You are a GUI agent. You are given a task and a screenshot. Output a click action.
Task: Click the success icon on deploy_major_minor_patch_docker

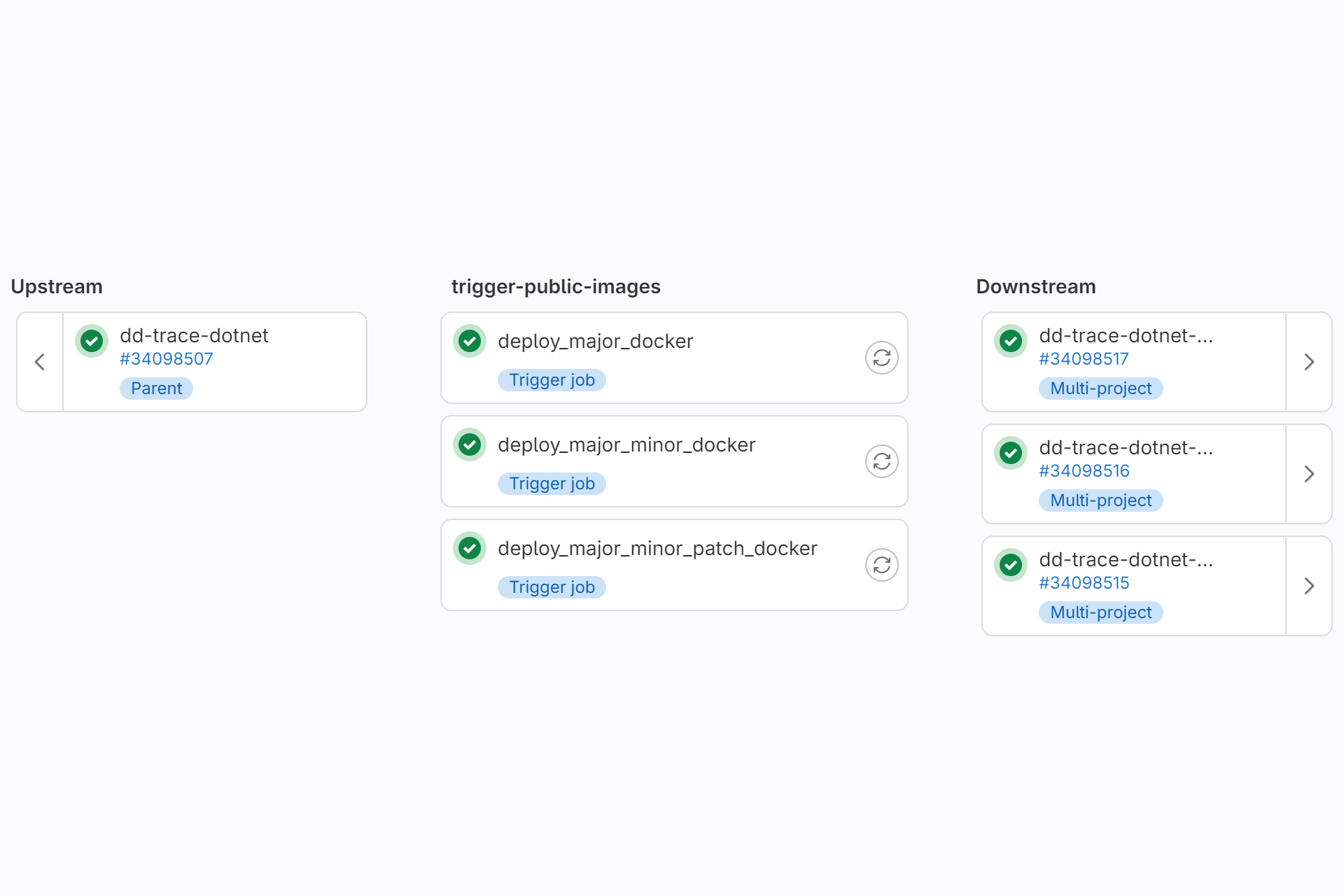tap(470, 548)
